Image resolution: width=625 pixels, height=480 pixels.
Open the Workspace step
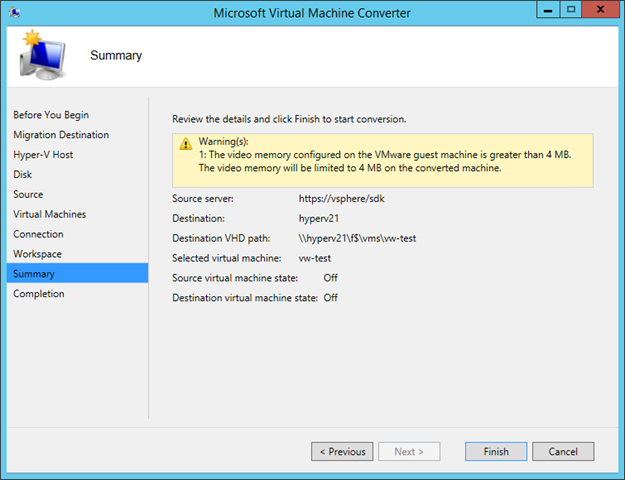[37, 254]
